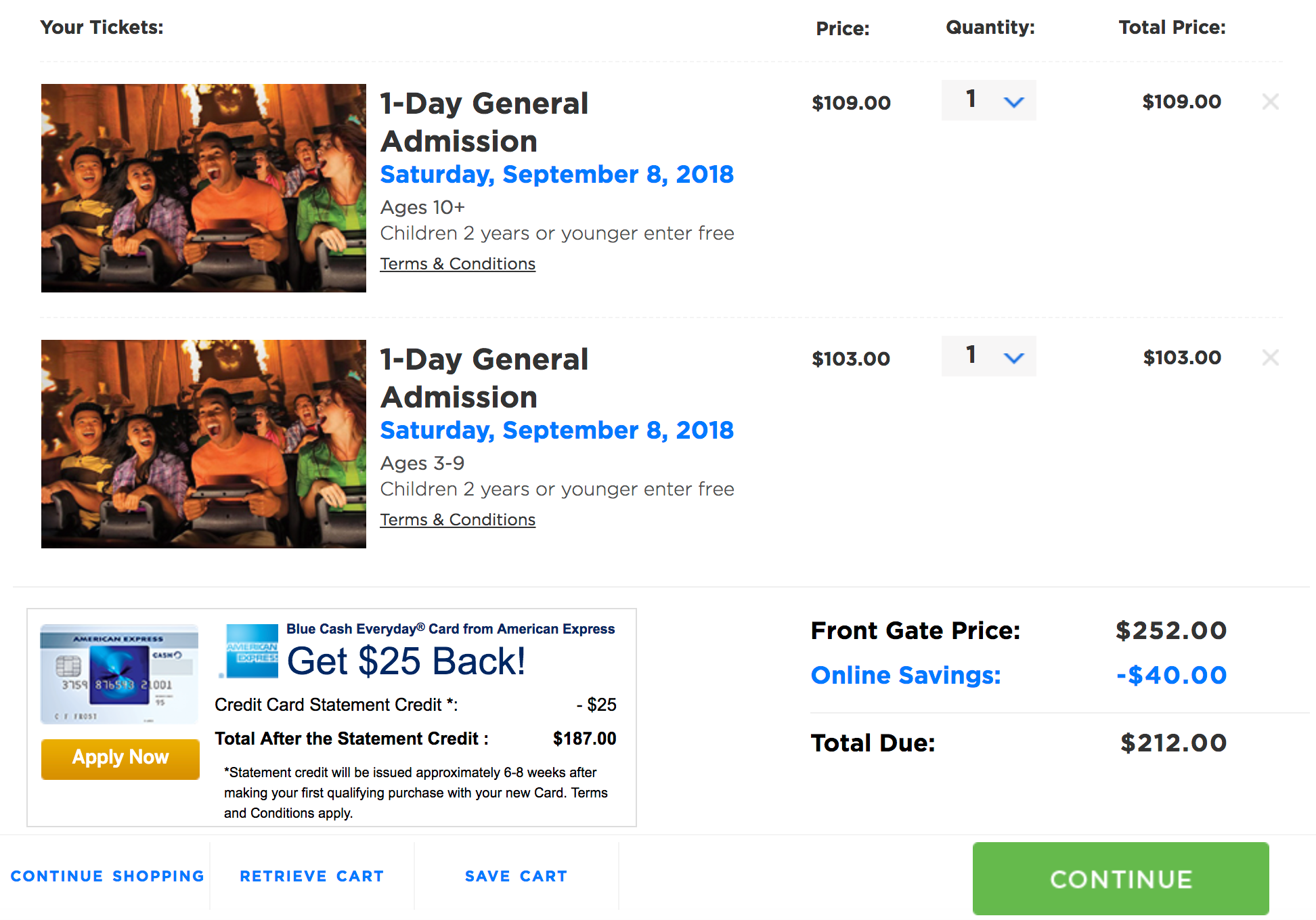Viewport: 1316px width, 920px height.
Task: Choose Save Cart option
Action: coord(516,876)
